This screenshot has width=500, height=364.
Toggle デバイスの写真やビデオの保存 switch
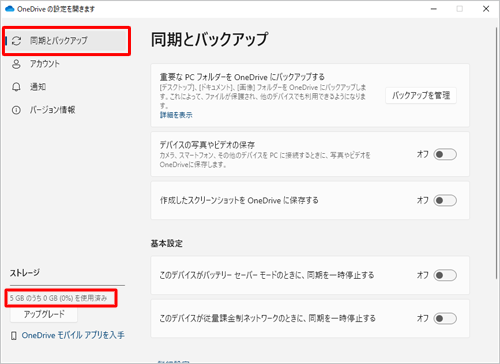coord(445,154)
